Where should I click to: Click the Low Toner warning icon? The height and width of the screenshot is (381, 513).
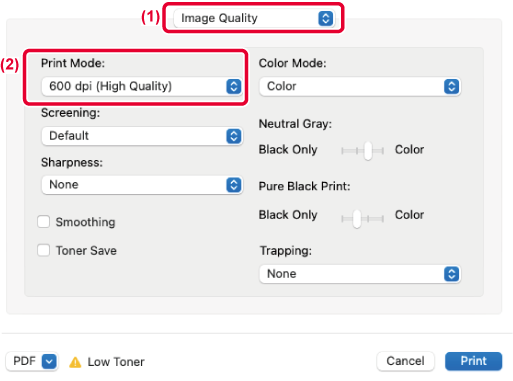tap(75, 362)
